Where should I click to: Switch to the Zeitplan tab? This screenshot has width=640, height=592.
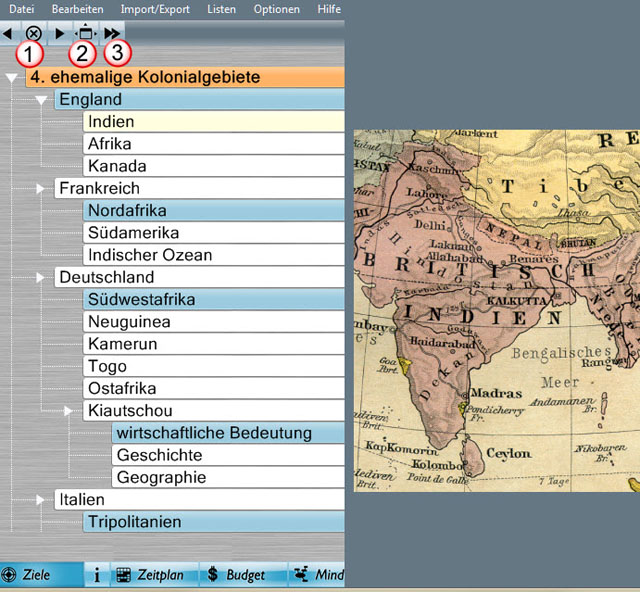click(x=152, y=575)
